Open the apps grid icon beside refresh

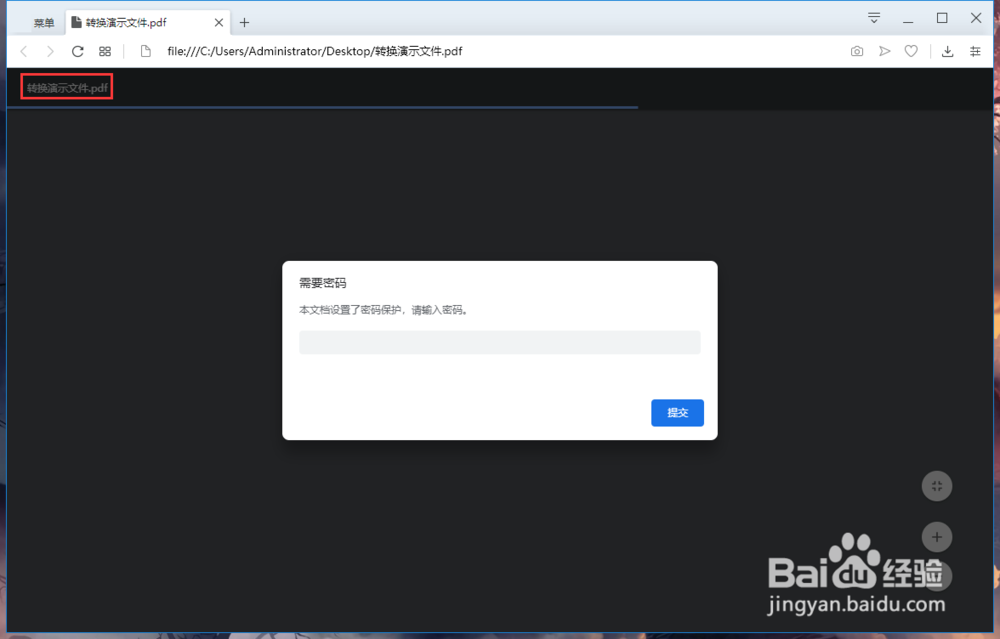pos(105,50)
